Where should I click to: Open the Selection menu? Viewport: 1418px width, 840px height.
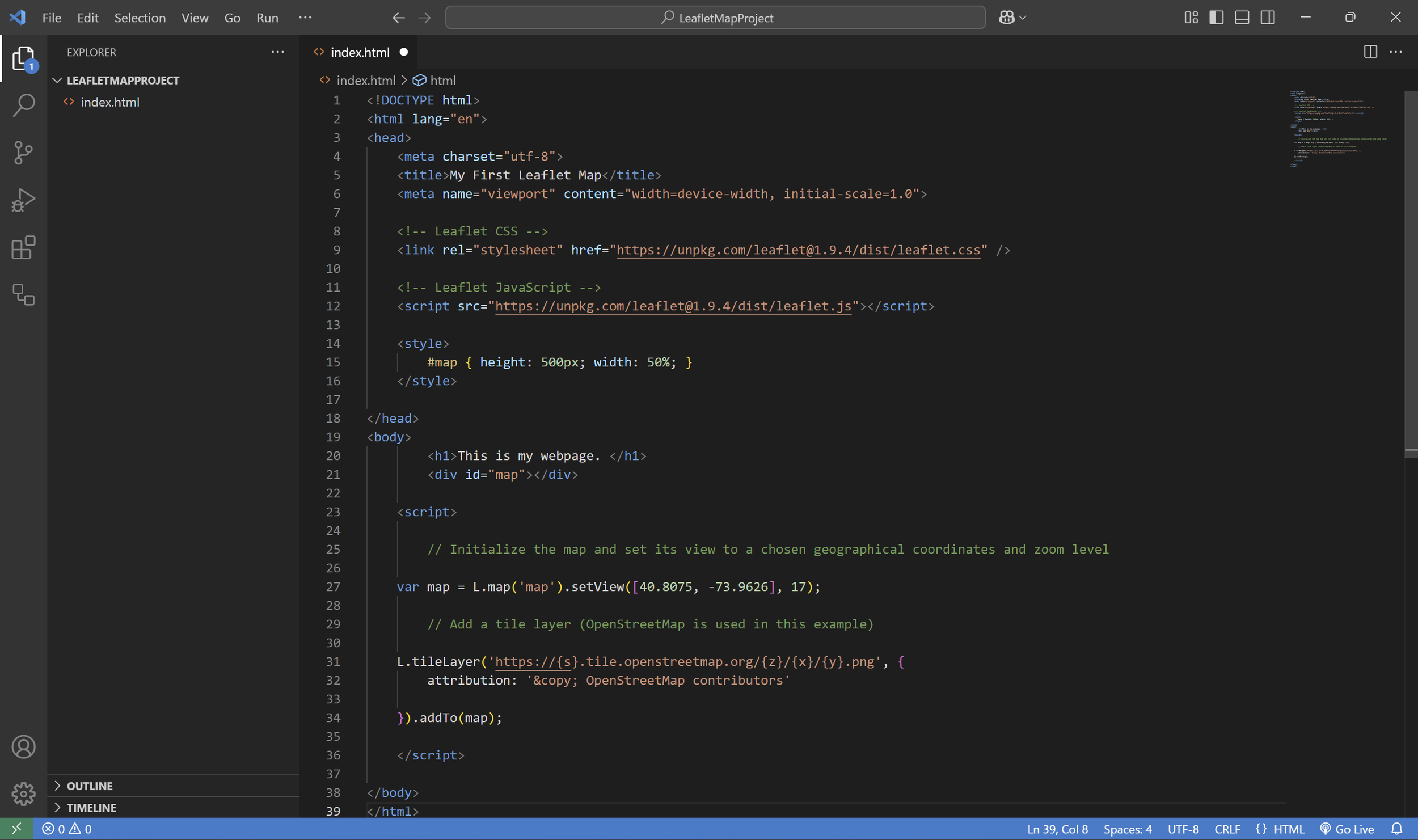click(x=140, y=18)
